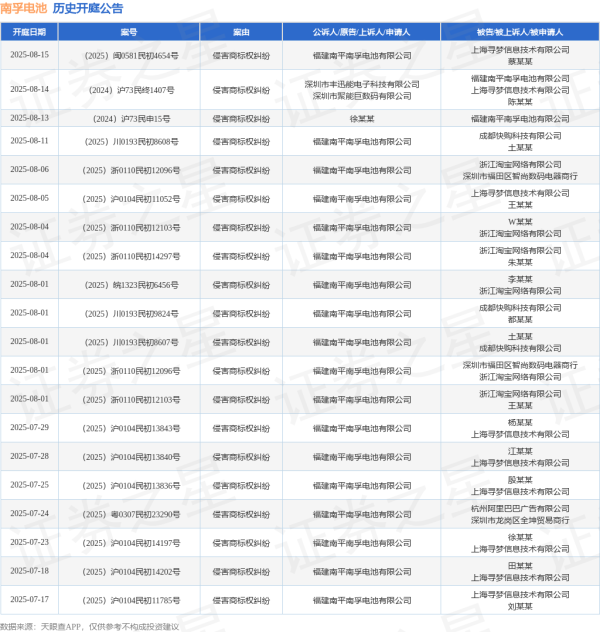Click the date 2025-08-06
The image size is (600, 632).
(x=29, y=170)
